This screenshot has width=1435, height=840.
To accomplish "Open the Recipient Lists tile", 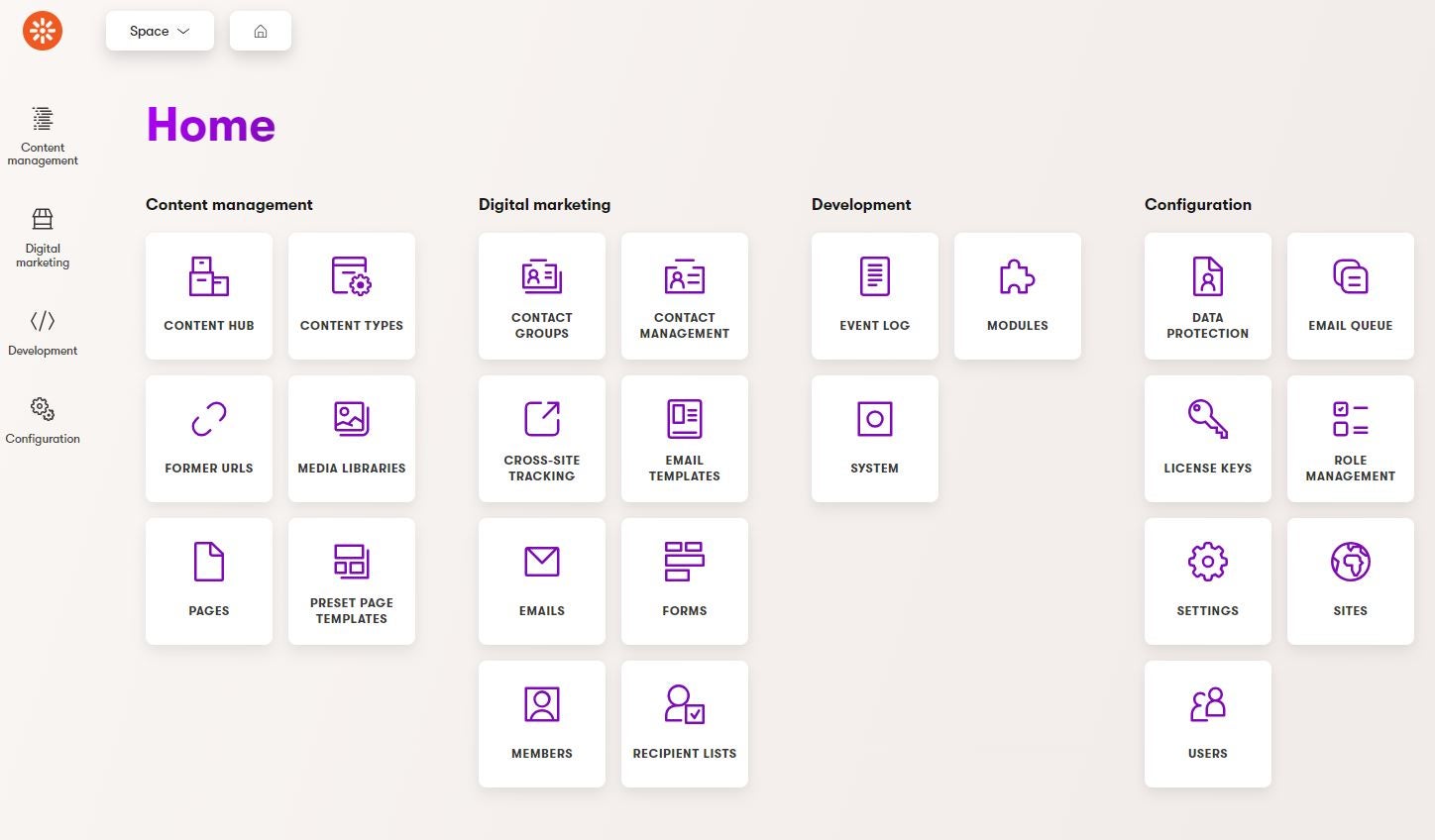I will click(684, 723).
